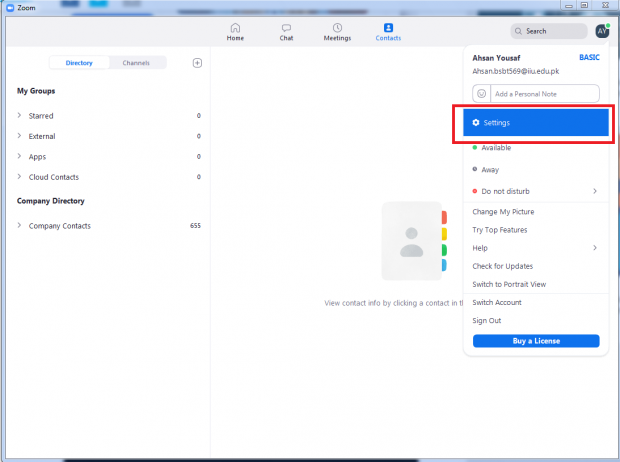Screen dimensions: 620x462
Task: Expand the Company Contacts group
Action: pyautogui.click(x=19, y=225)
